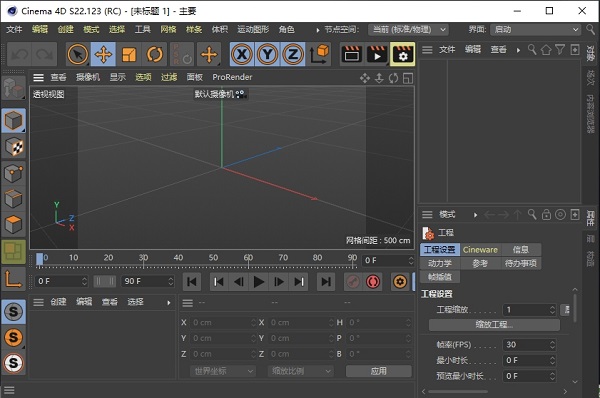Expand more Attribute Manager 模式 arrow
Screen dimensions: 600x398
(475, 215)
